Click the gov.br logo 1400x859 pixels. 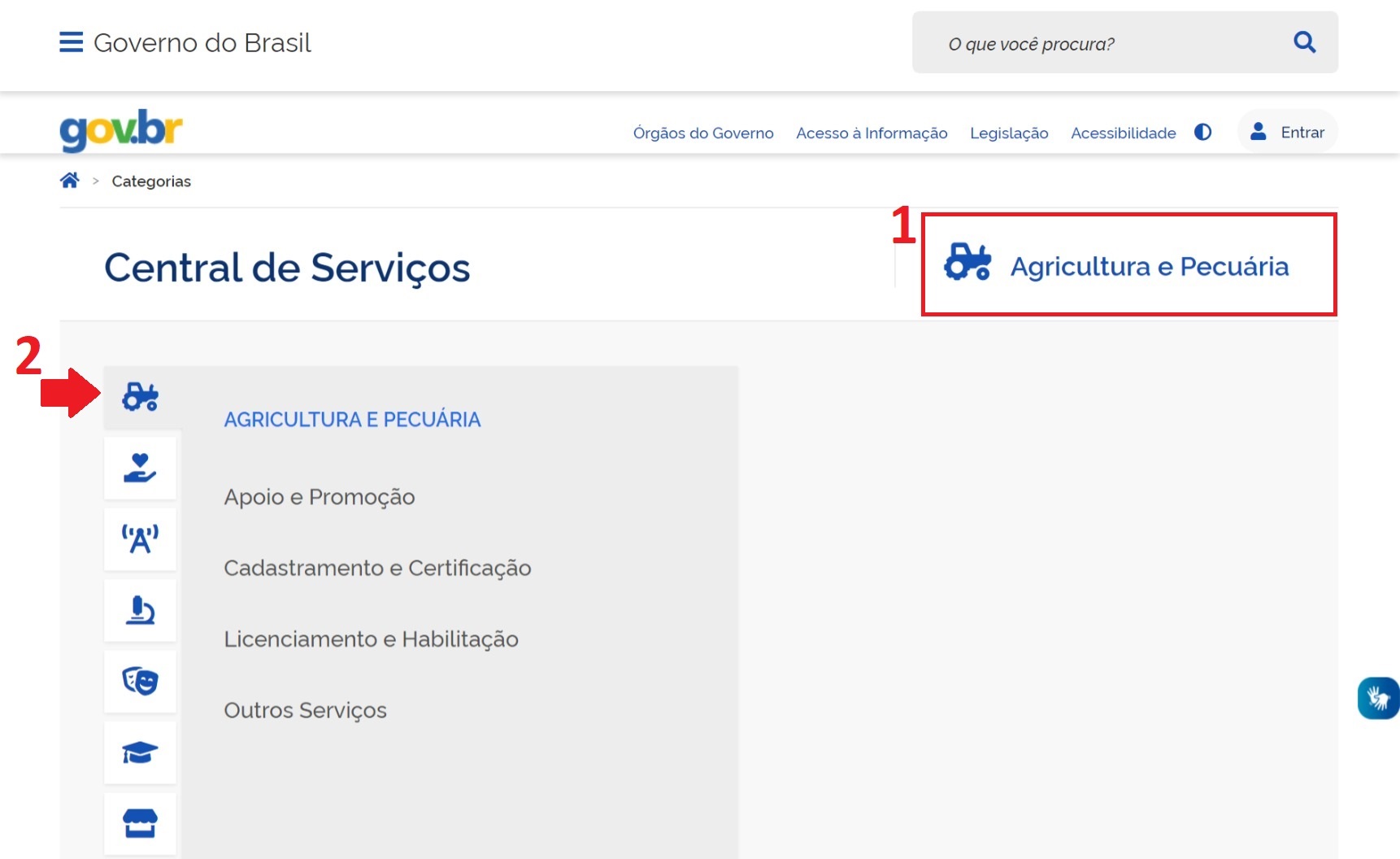[121, 130]
